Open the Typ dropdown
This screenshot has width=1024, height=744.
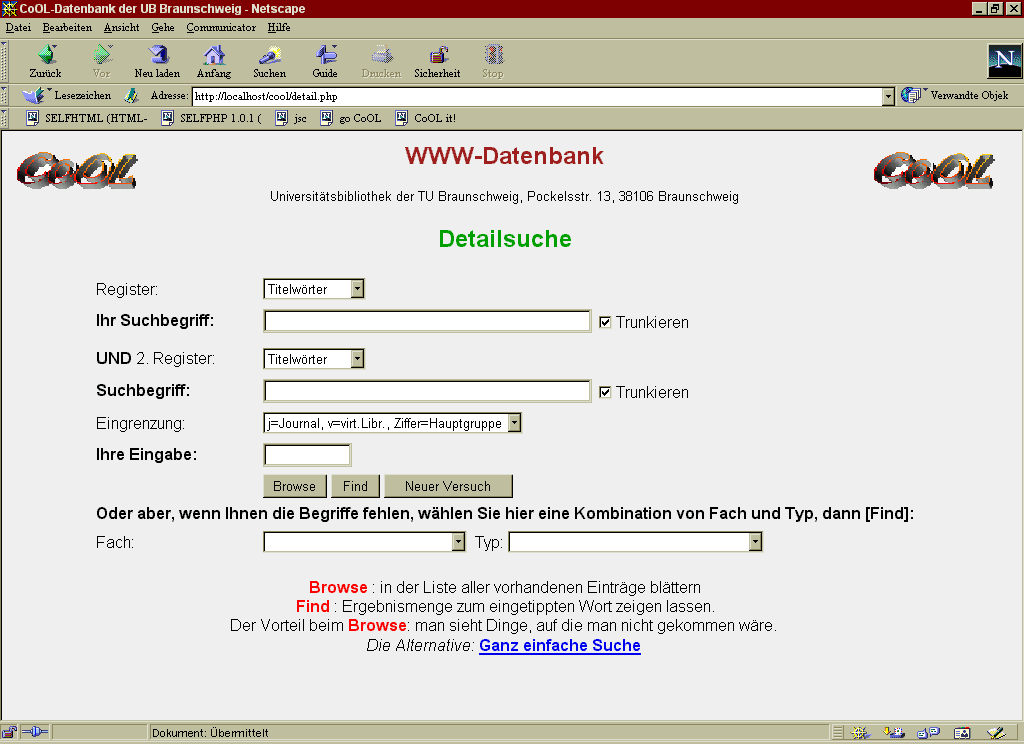pos(755,542)
